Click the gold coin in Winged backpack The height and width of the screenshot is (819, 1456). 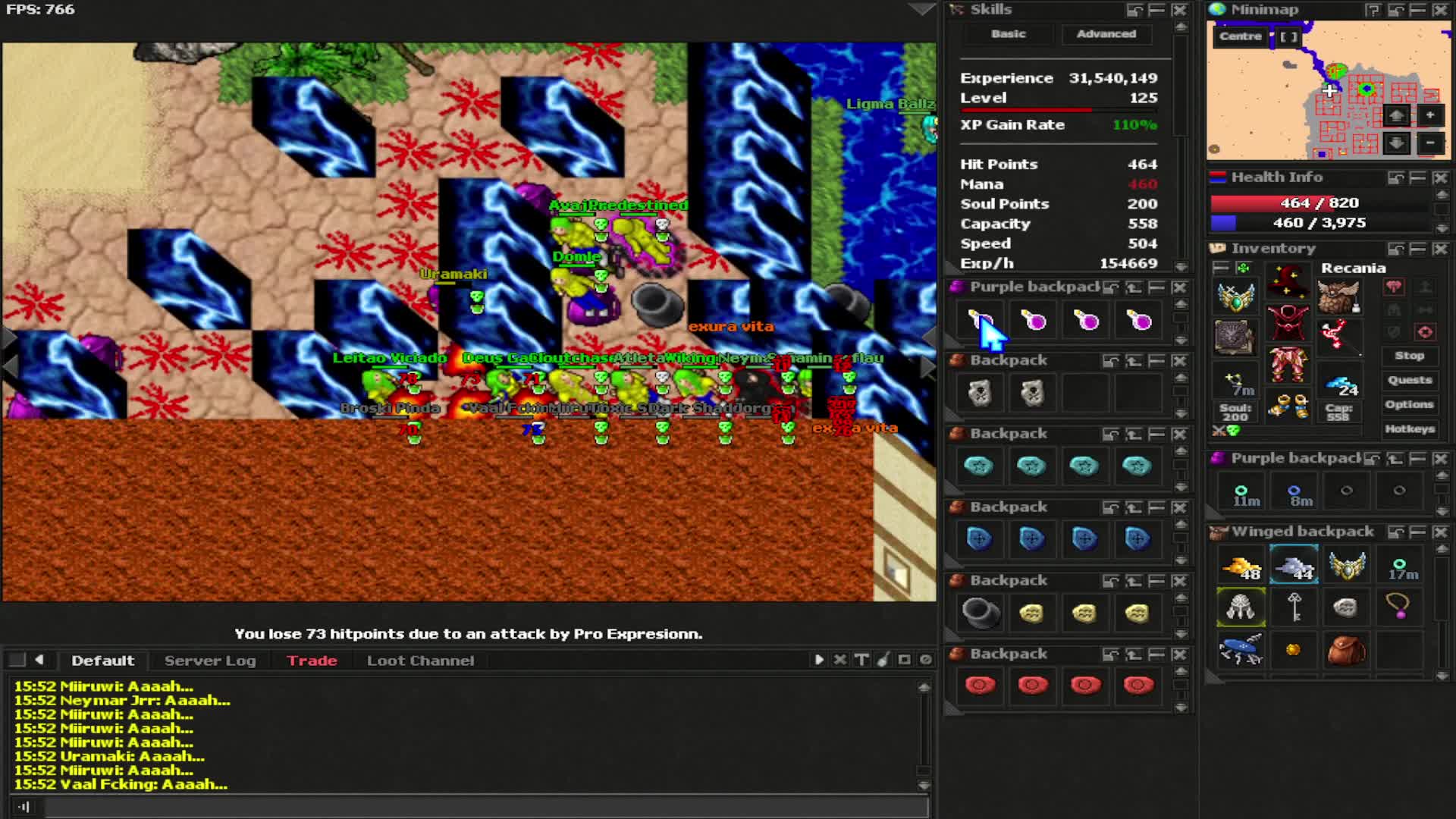[1294, 649]
